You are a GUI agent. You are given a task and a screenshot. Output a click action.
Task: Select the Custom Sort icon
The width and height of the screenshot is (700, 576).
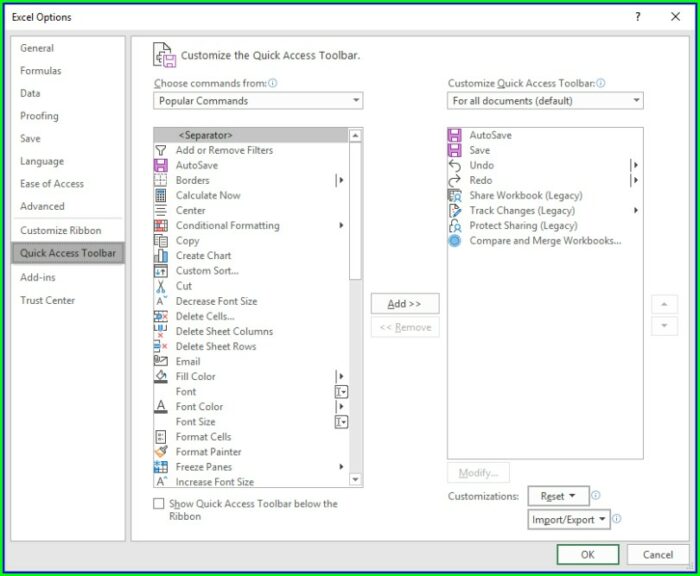click(160, 271)
